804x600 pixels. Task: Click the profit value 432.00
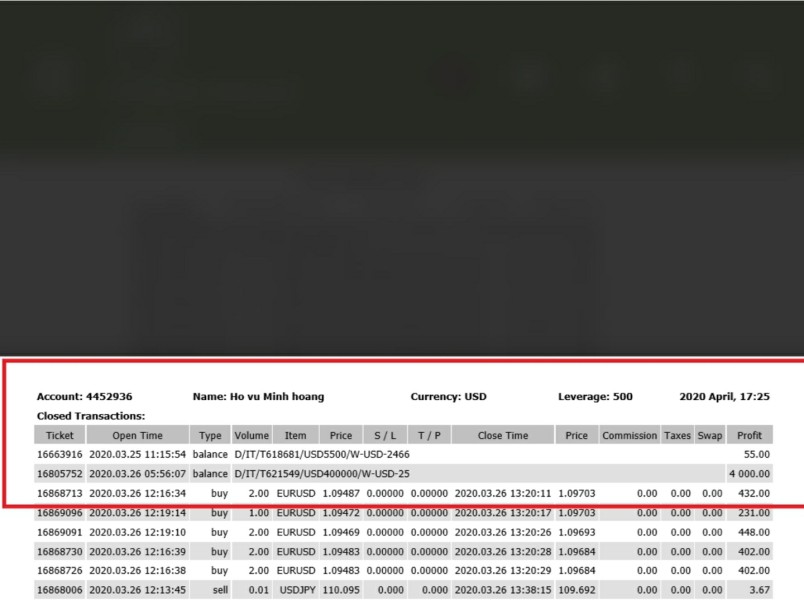[x=754, y=493]
